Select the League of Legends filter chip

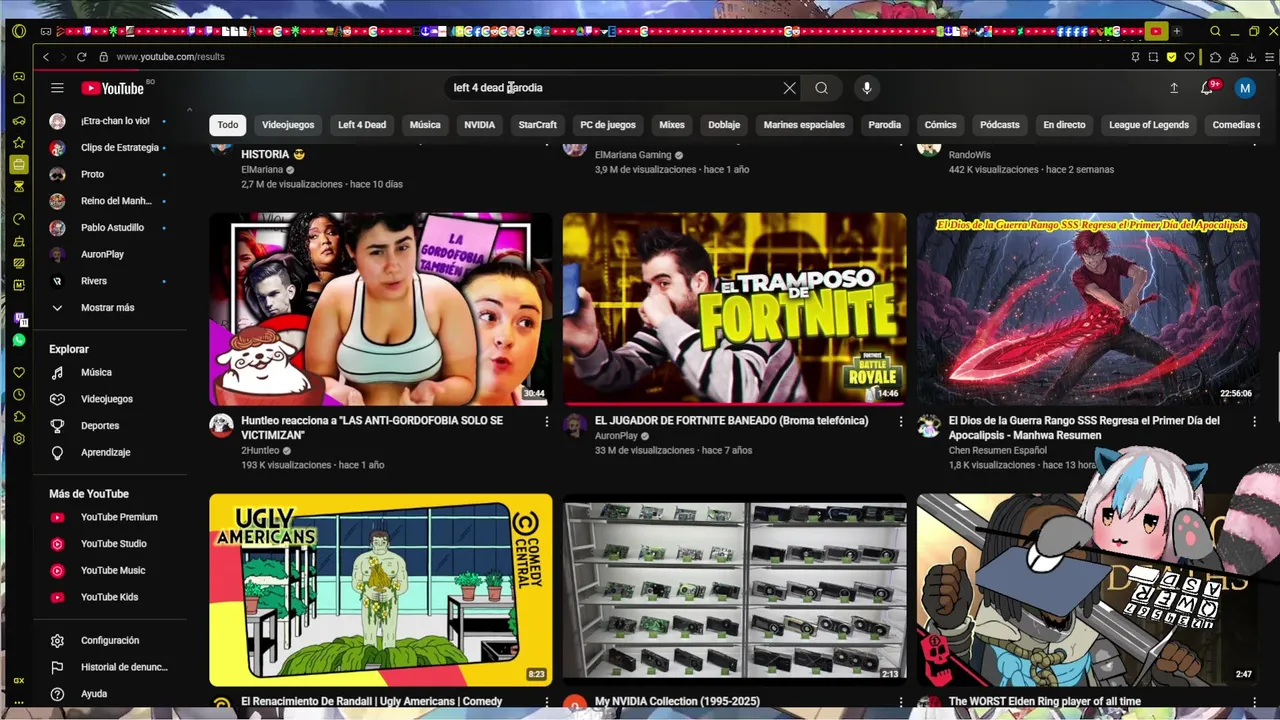pyautogui.click(x=1149, y=125)
